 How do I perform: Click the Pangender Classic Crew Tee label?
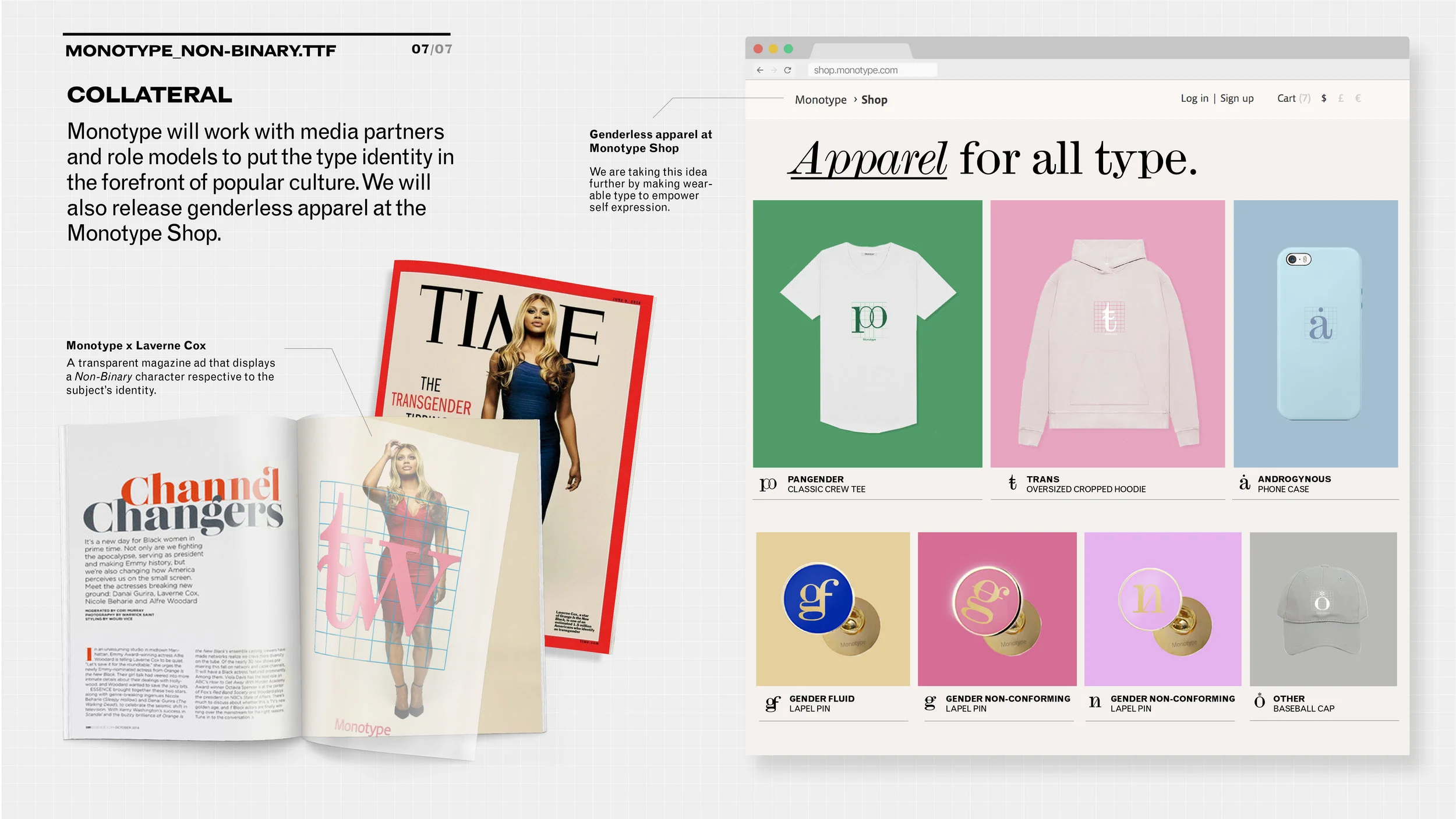point(826,484)
